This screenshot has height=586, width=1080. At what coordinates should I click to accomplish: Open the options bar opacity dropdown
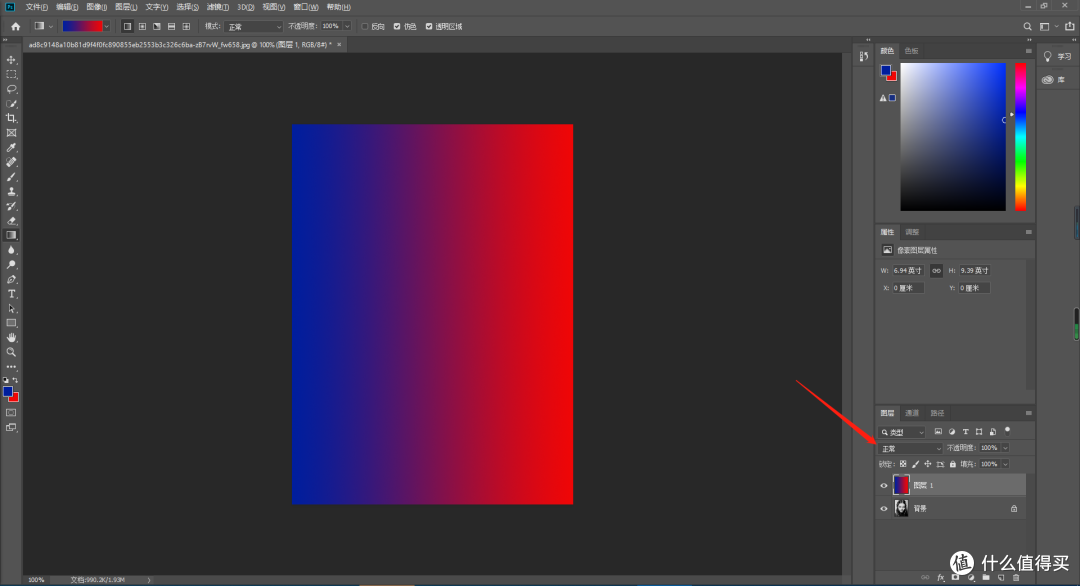click(347, 26)
